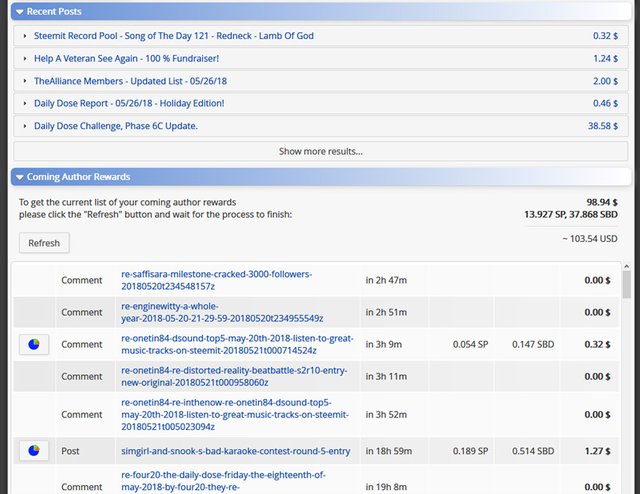The width and height of the screenshot is (640, 494).
Task: Click Comment type cell in re-distorted-reality row
Action: click(82, 376)
